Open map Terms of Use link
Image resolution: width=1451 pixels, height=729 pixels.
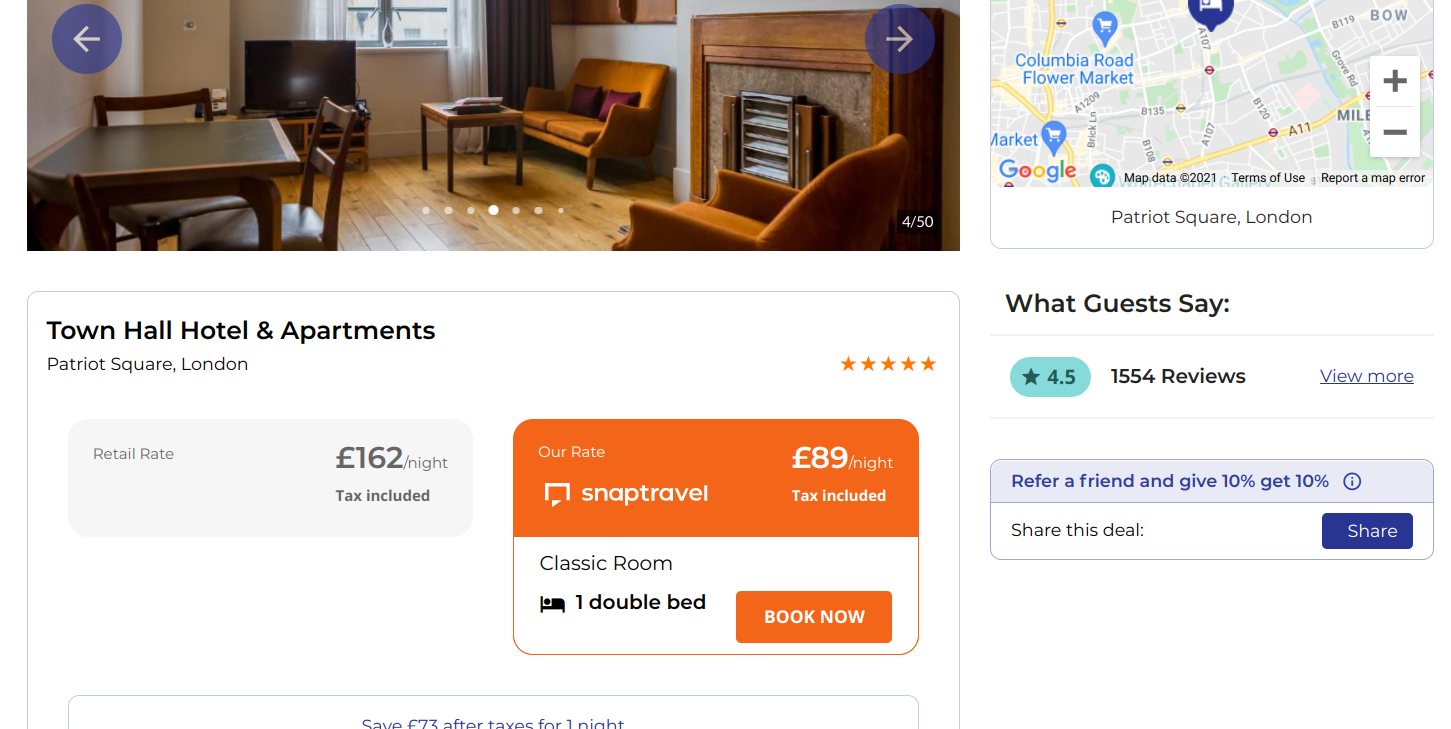(1268, 178)
